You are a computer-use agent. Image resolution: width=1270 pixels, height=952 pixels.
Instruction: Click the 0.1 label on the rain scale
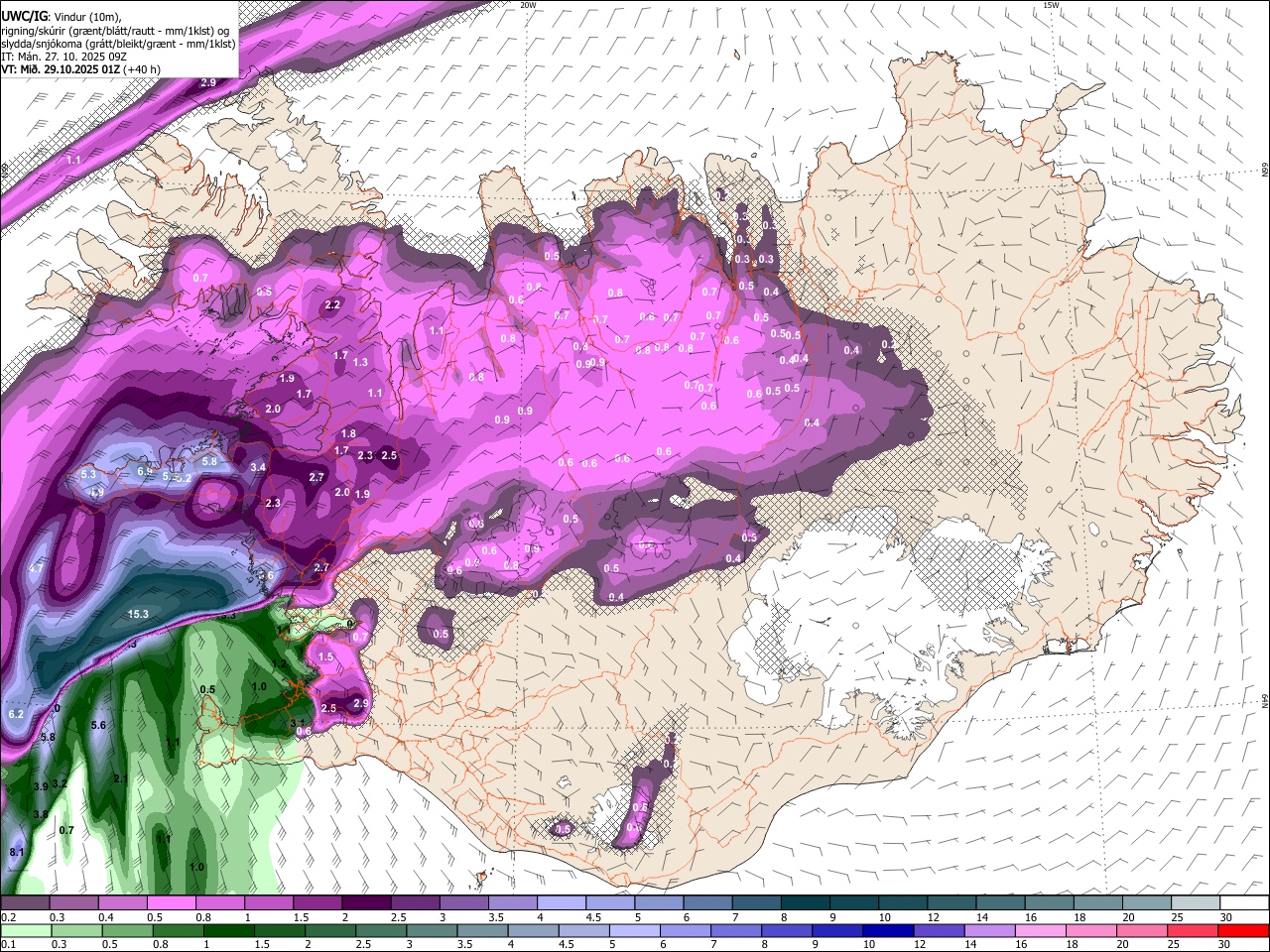coord(8,945)
